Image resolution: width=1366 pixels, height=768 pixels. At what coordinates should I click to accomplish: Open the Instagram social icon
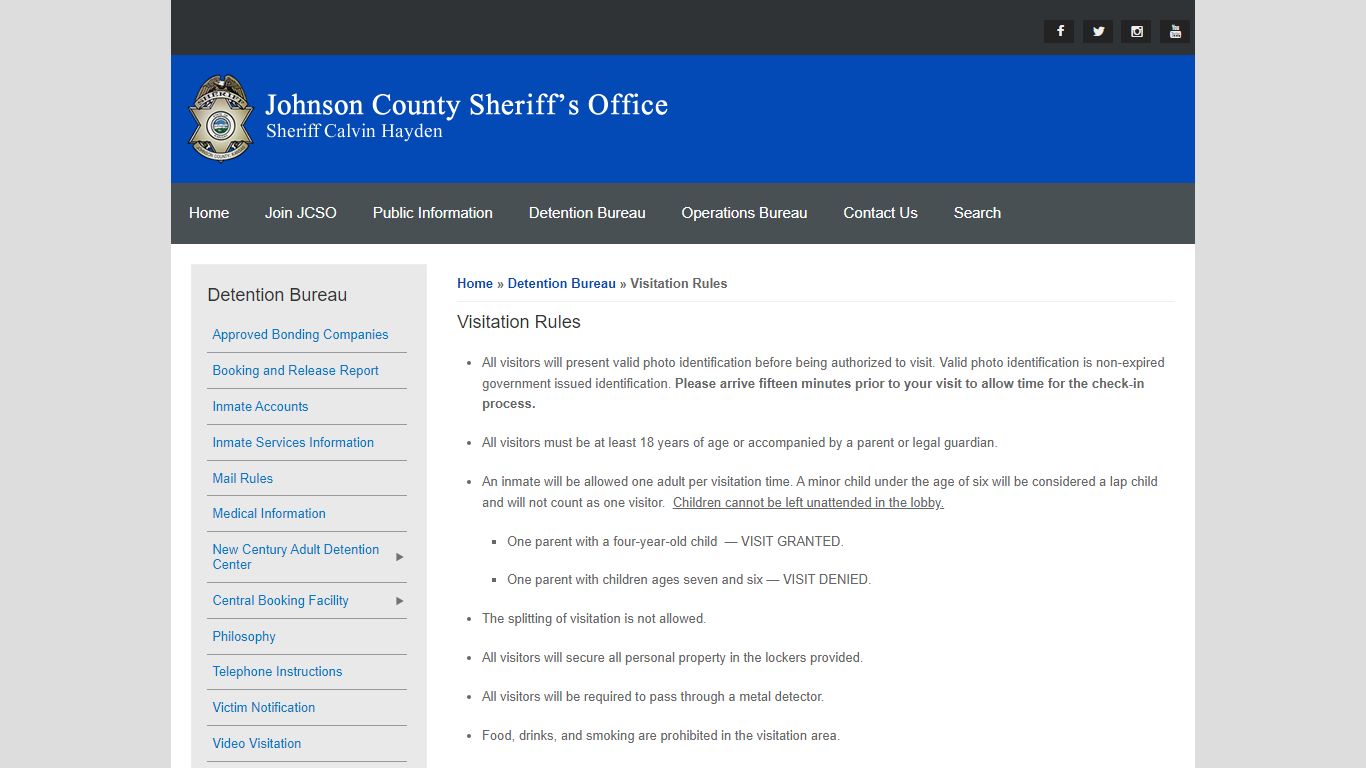[1136, 31]
